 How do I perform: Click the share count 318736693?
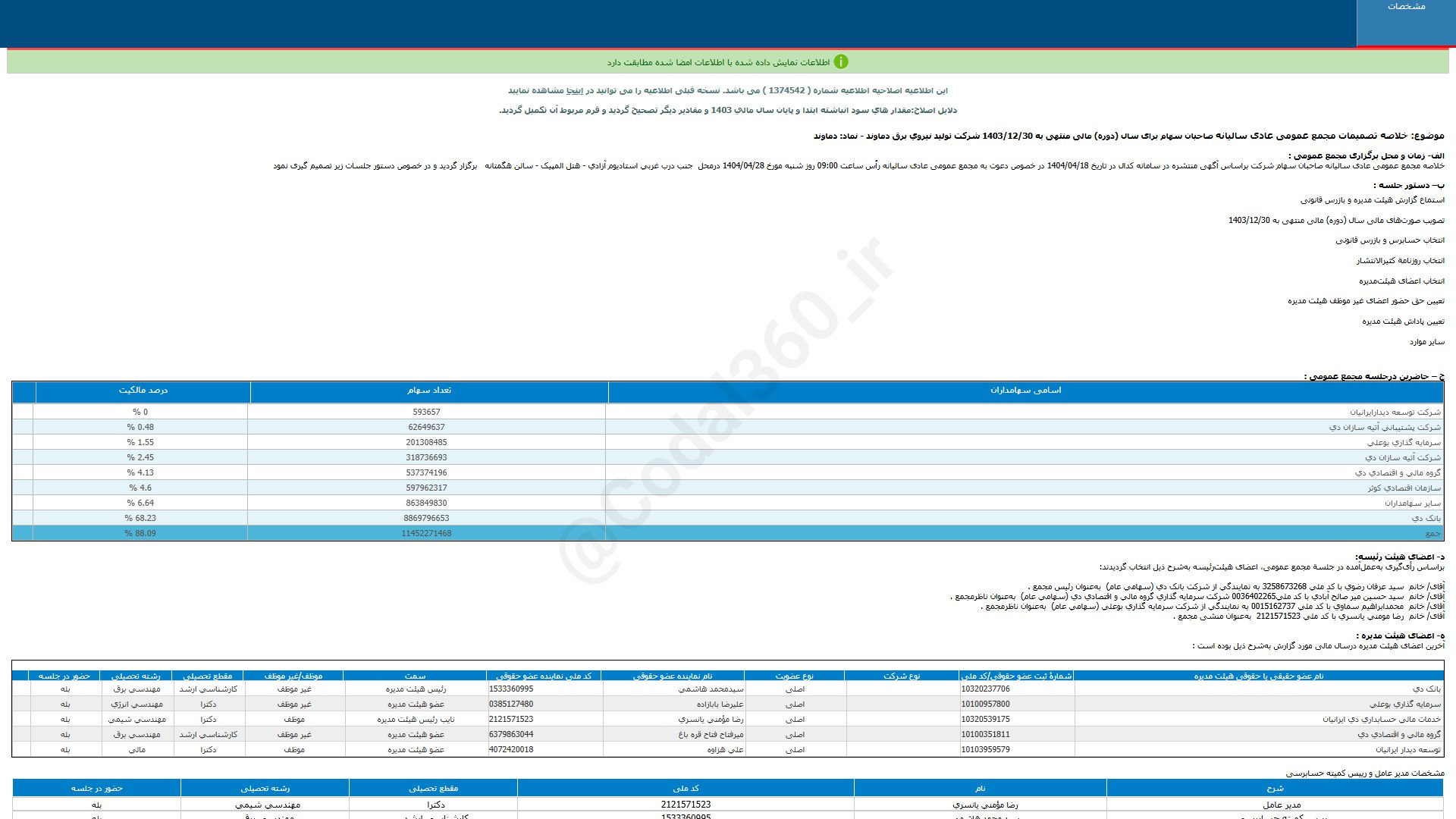426,457
